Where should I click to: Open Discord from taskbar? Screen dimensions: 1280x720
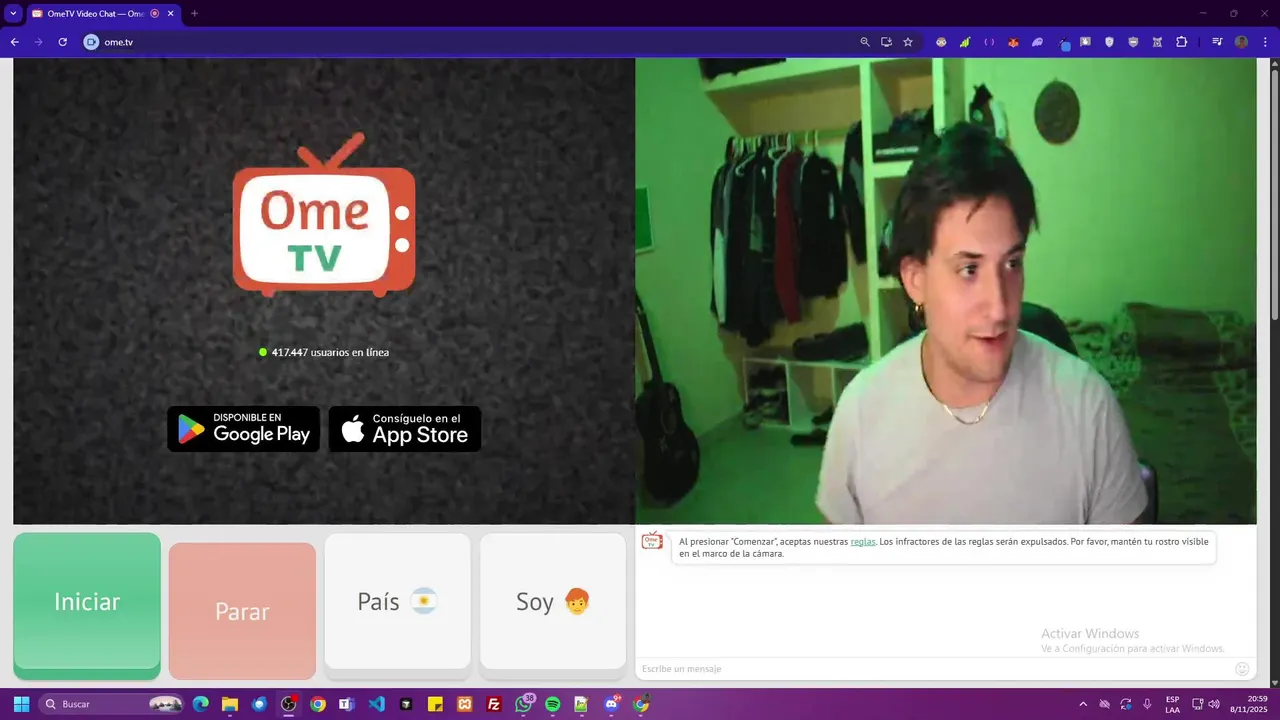[612, 704]
